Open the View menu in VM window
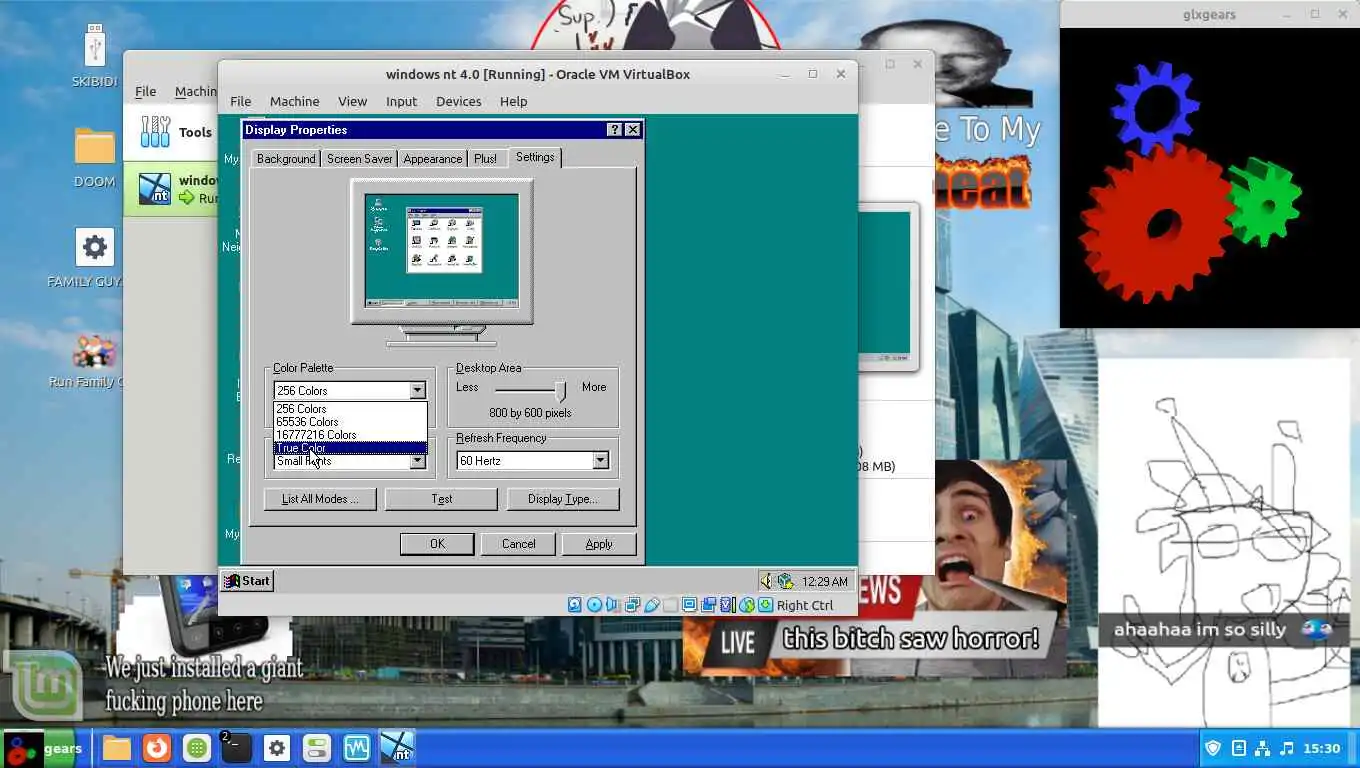 click(352, 101)
